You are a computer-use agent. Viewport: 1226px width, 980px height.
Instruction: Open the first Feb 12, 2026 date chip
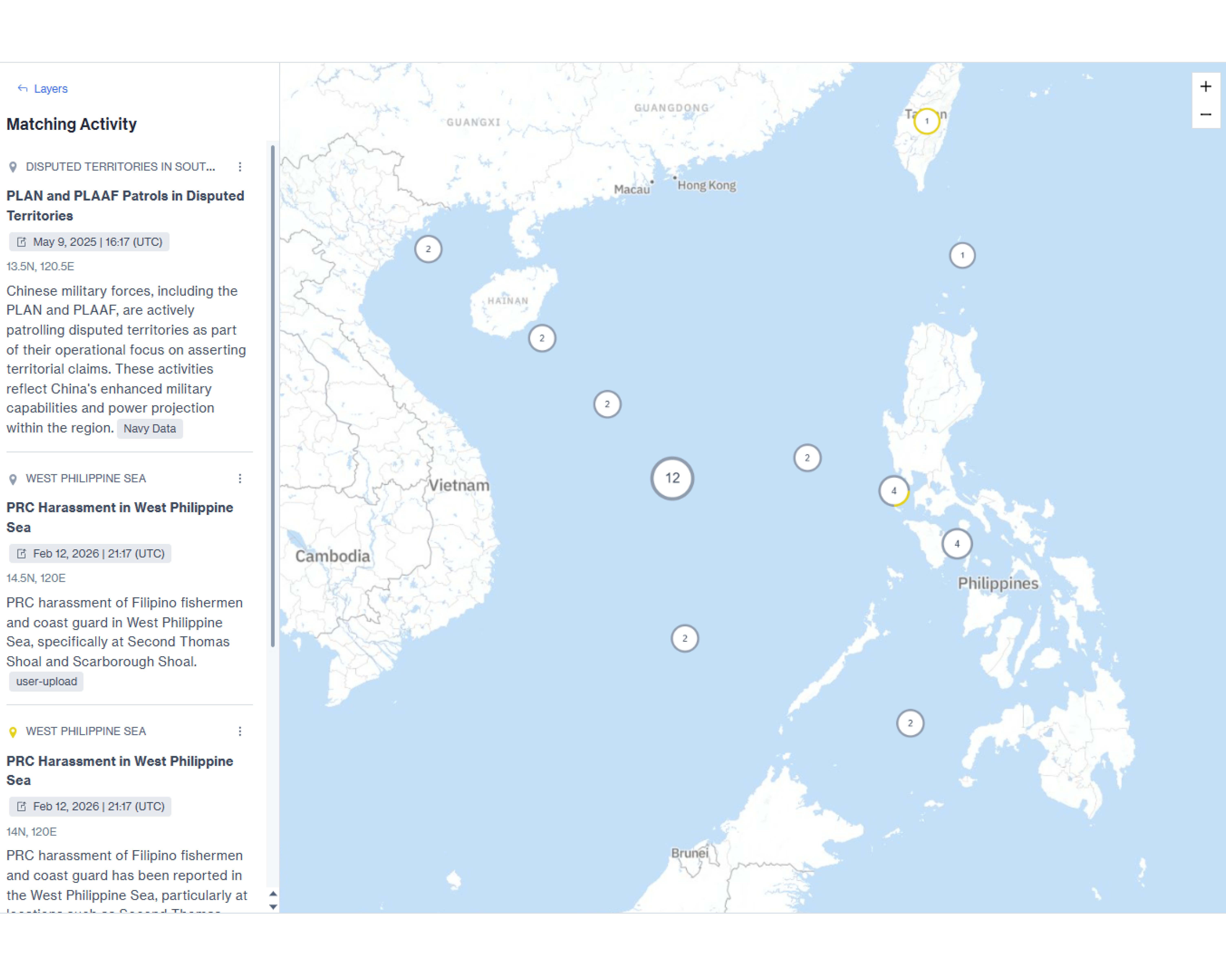pos(90,553)
